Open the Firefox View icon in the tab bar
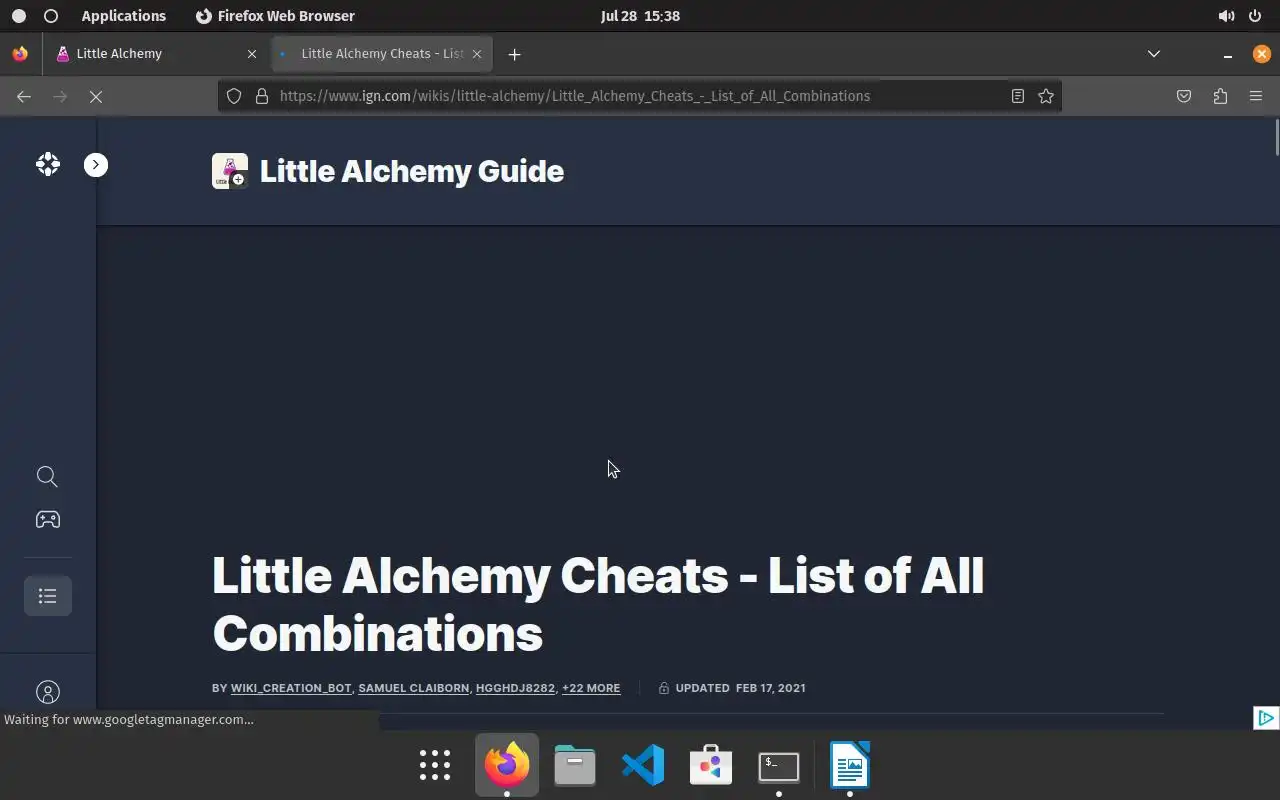This screenshot has width=1280, height=800. point(20,54)
